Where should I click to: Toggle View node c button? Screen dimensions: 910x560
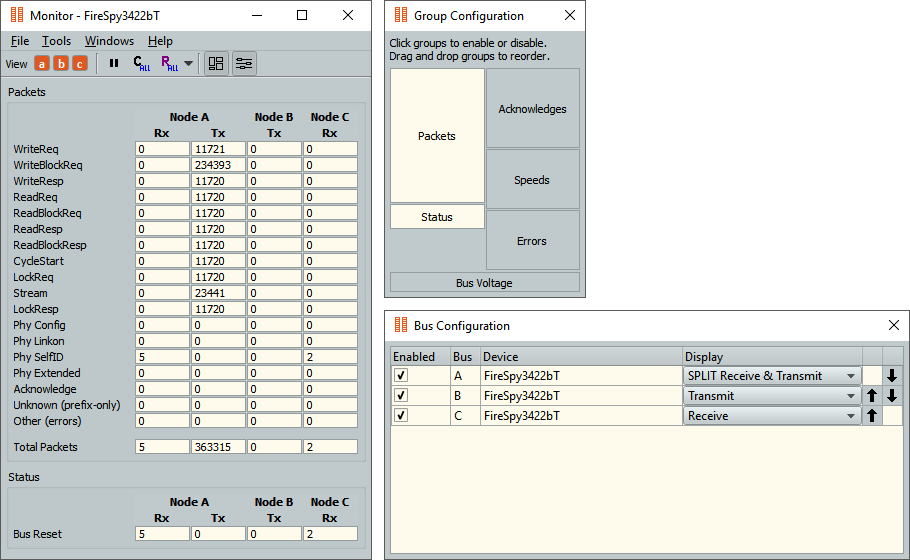point(80,64)
